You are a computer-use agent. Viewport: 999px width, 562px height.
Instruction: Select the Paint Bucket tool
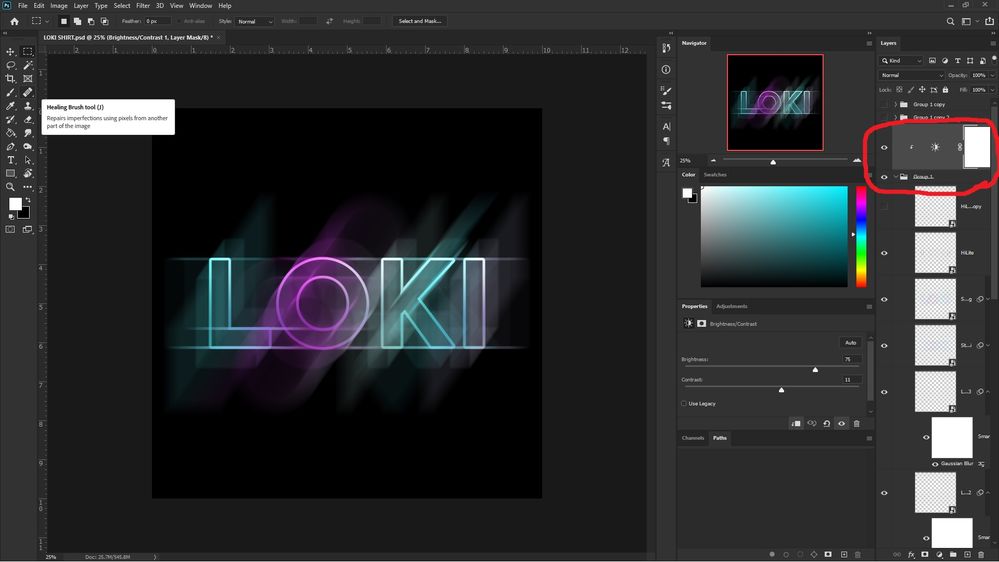point(10,133)
